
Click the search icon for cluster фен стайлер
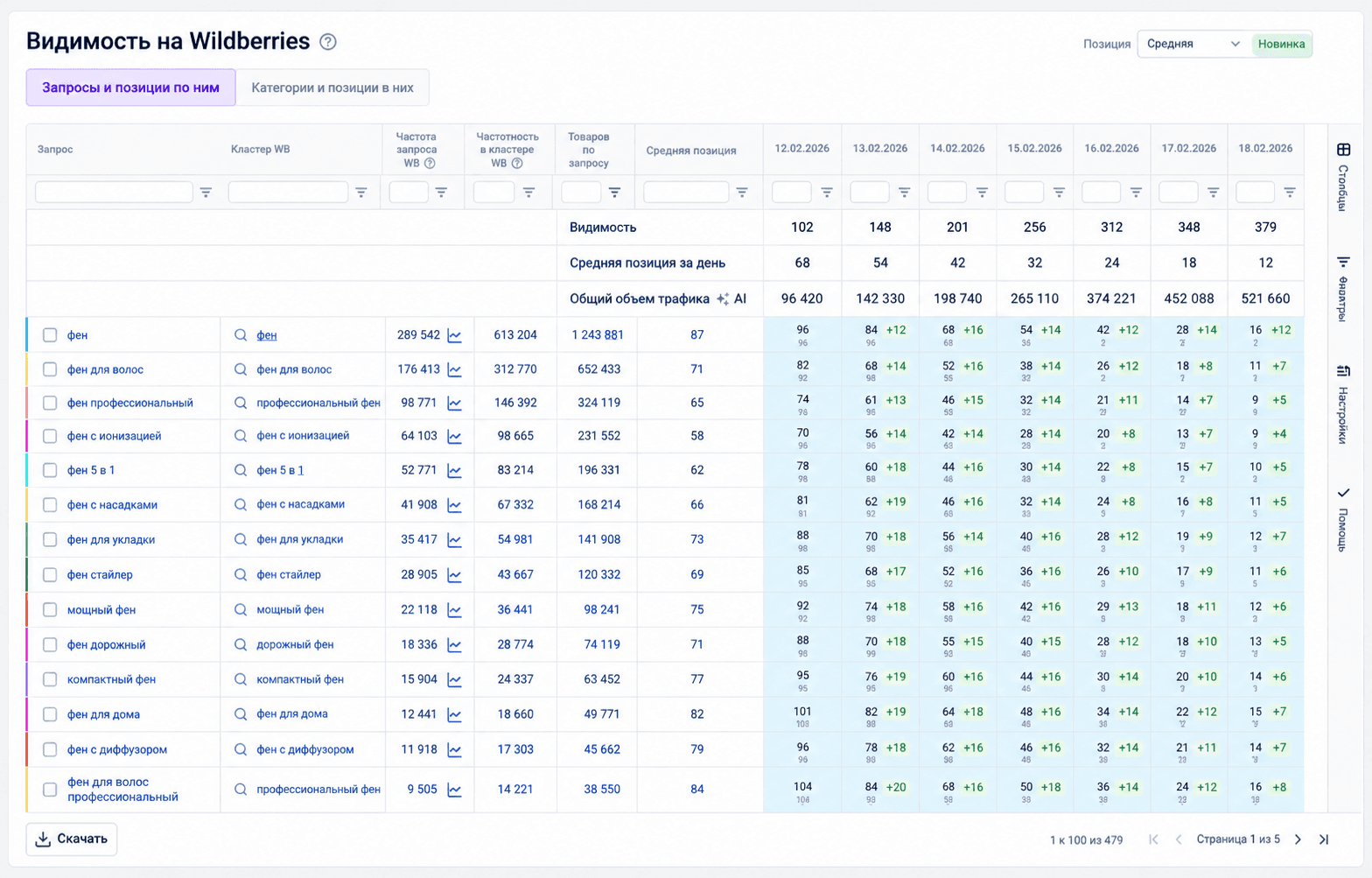(241, 575)
